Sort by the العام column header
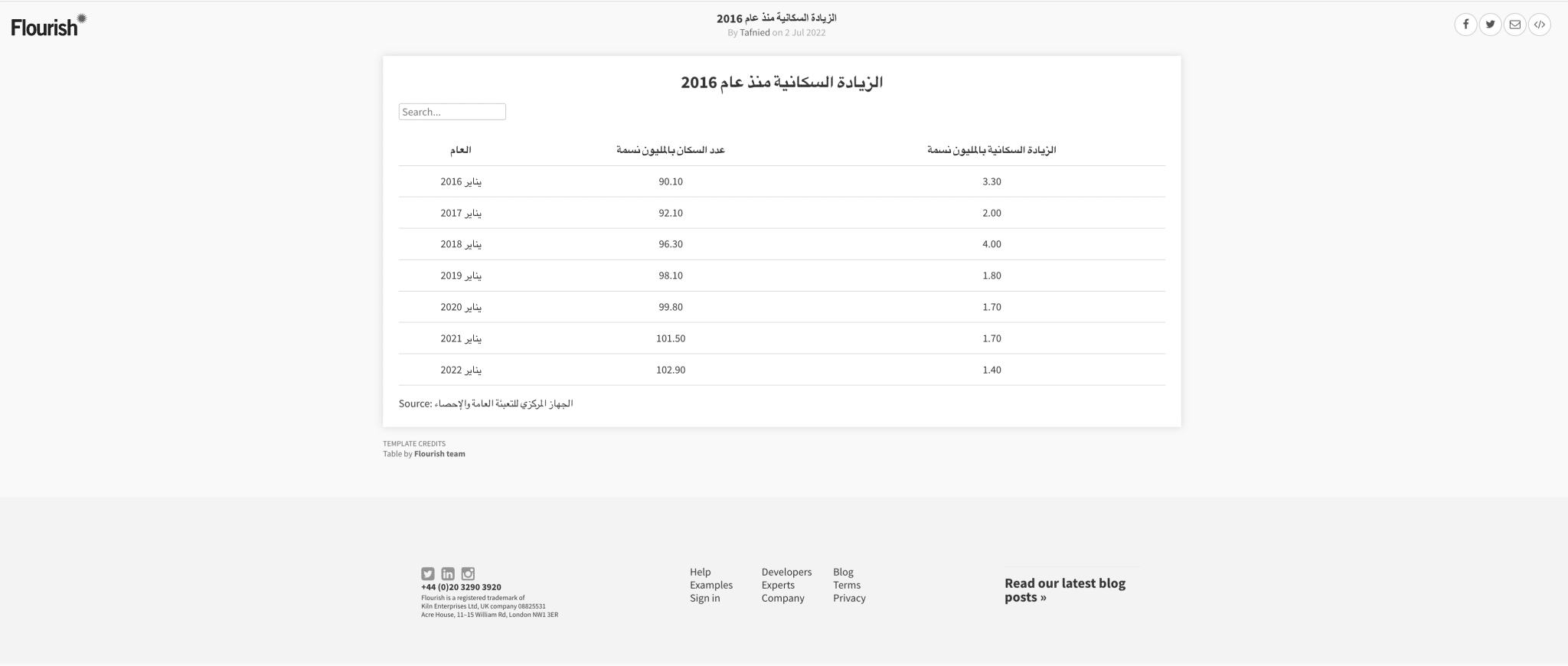This screenshot has height=666, width=1568. pyautogui.click(x=460, y=150)
